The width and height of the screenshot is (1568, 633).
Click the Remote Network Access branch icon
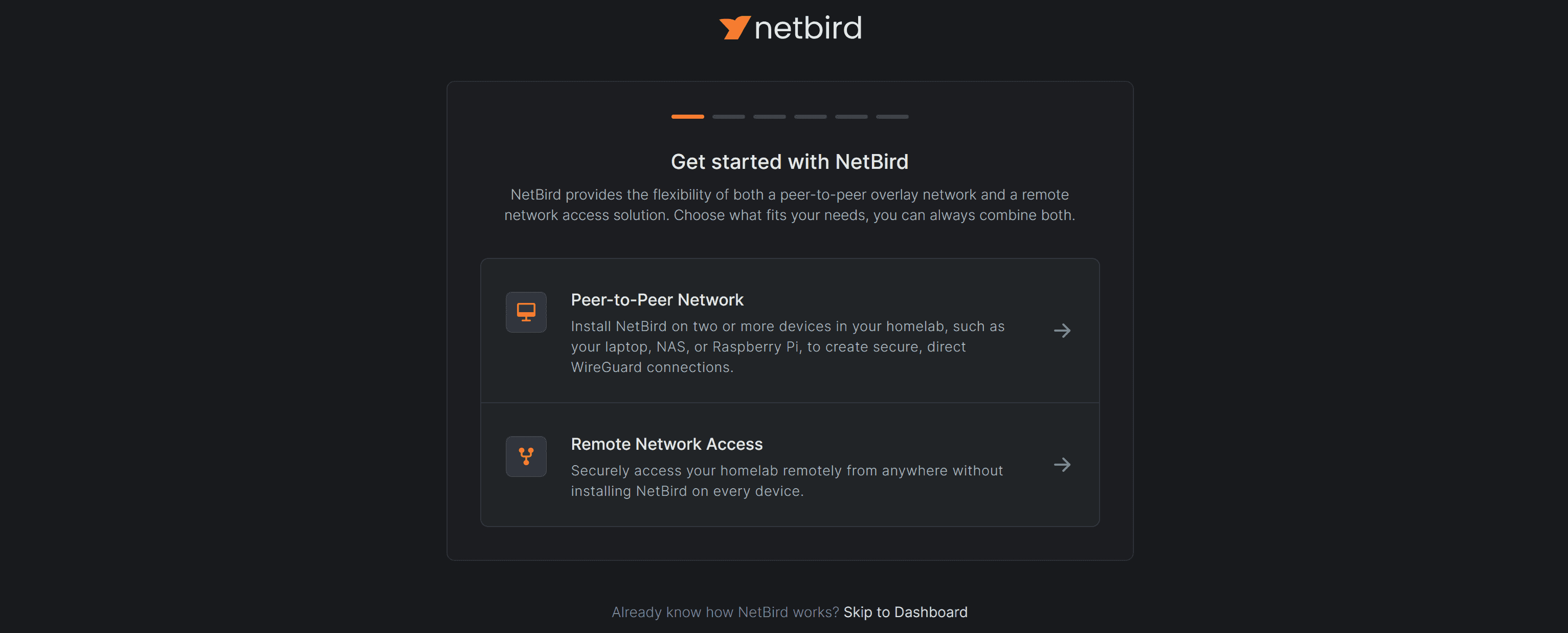point(526,456)
